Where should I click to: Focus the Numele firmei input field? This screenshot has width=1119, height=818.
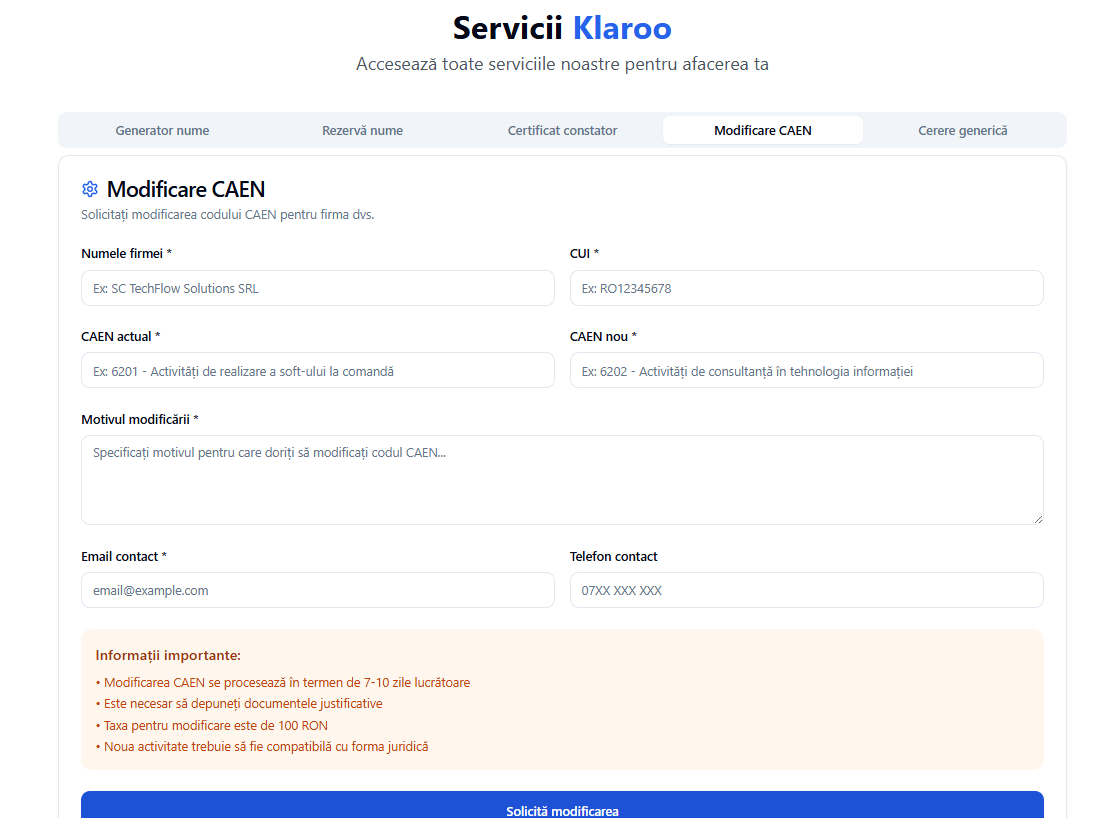(317, 288)
